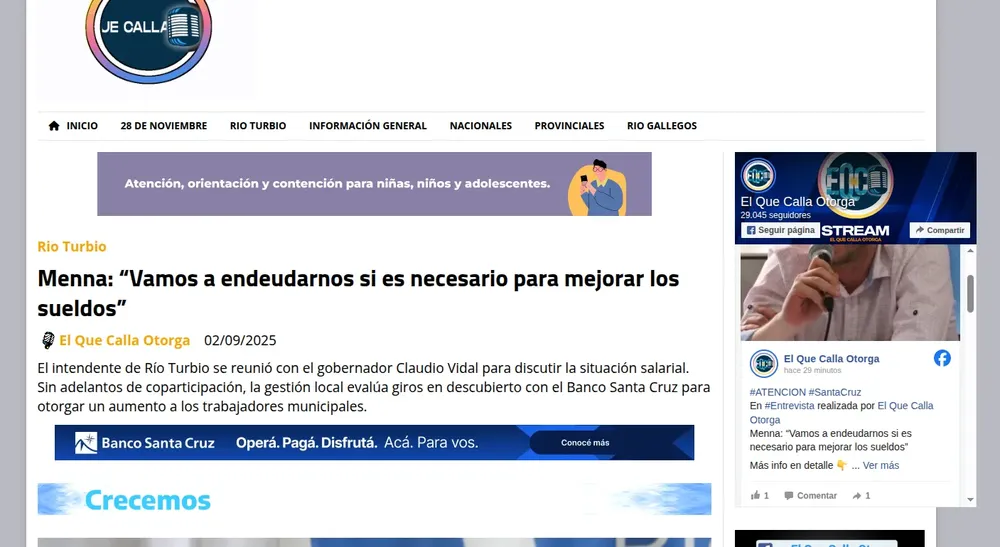Viewport: 1000px width, 547px height.
Task: Go to RIO GALLEGOS news section
Action: (662, 126)
